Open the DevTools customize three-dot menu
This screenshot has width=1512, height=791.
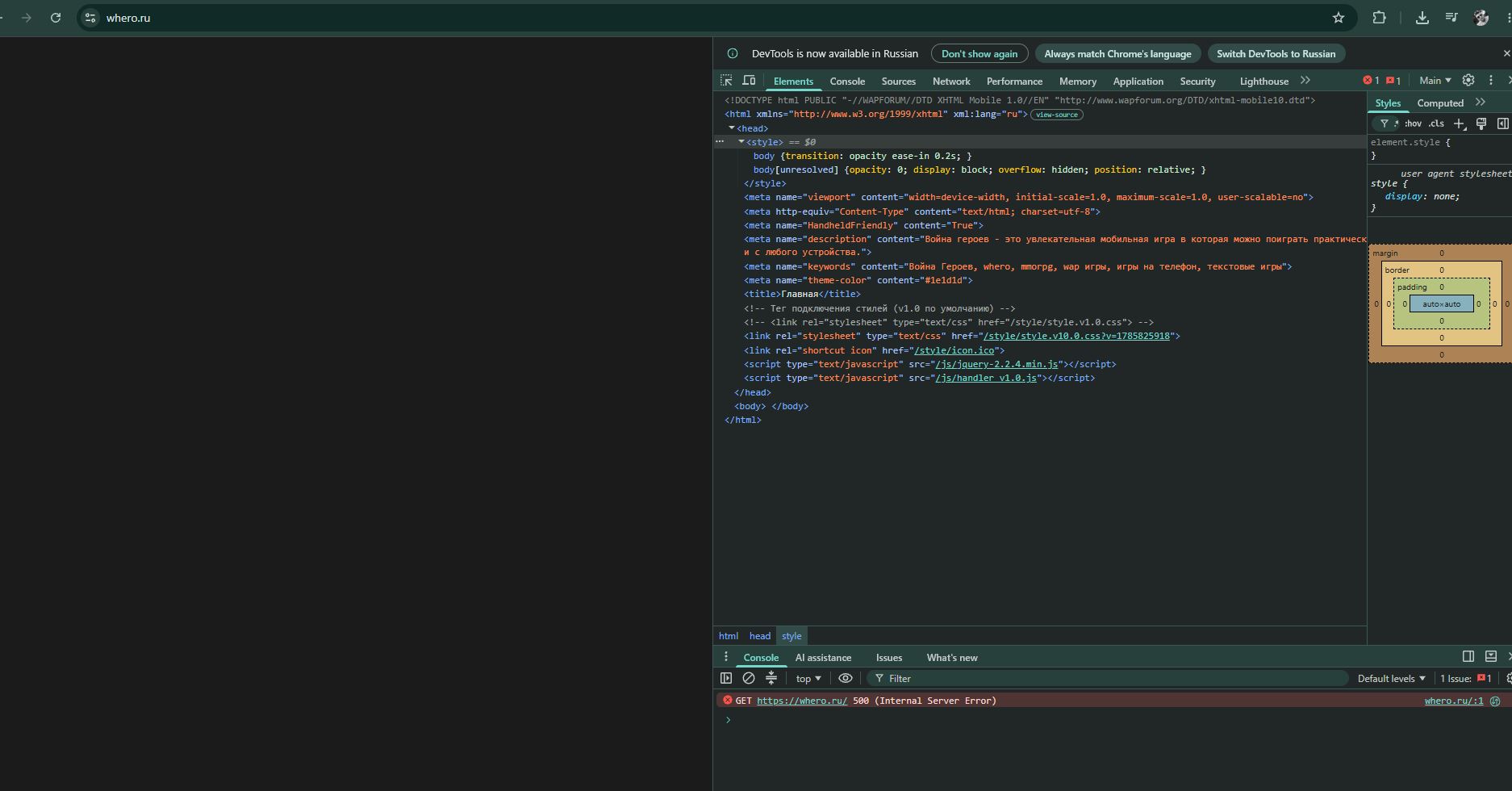coord(1491,80)
